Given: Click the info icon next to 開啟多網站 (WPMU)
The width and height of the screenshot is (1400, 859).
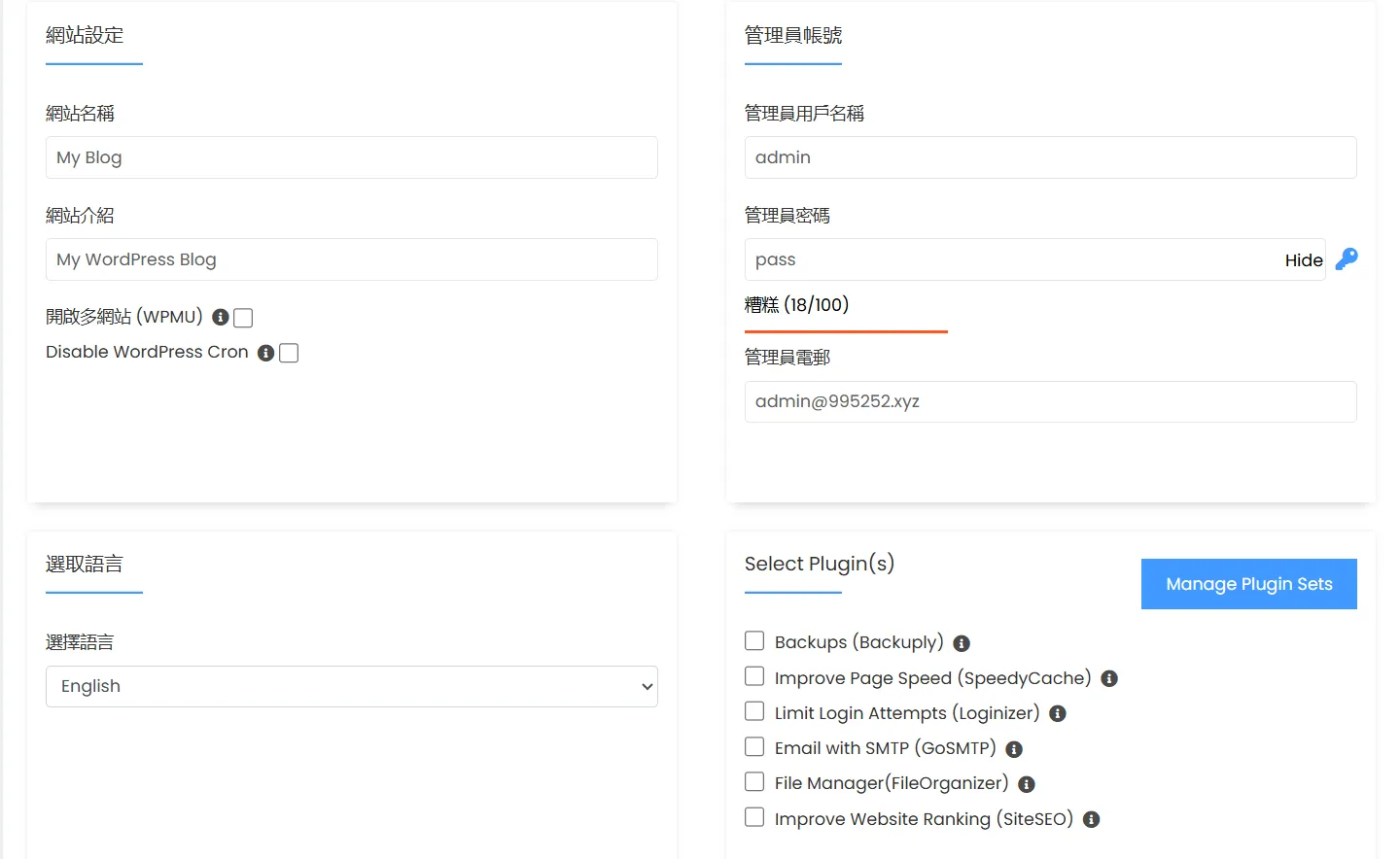Looking at the screenshot, I should pyautogui.click(x=220, y=317).
